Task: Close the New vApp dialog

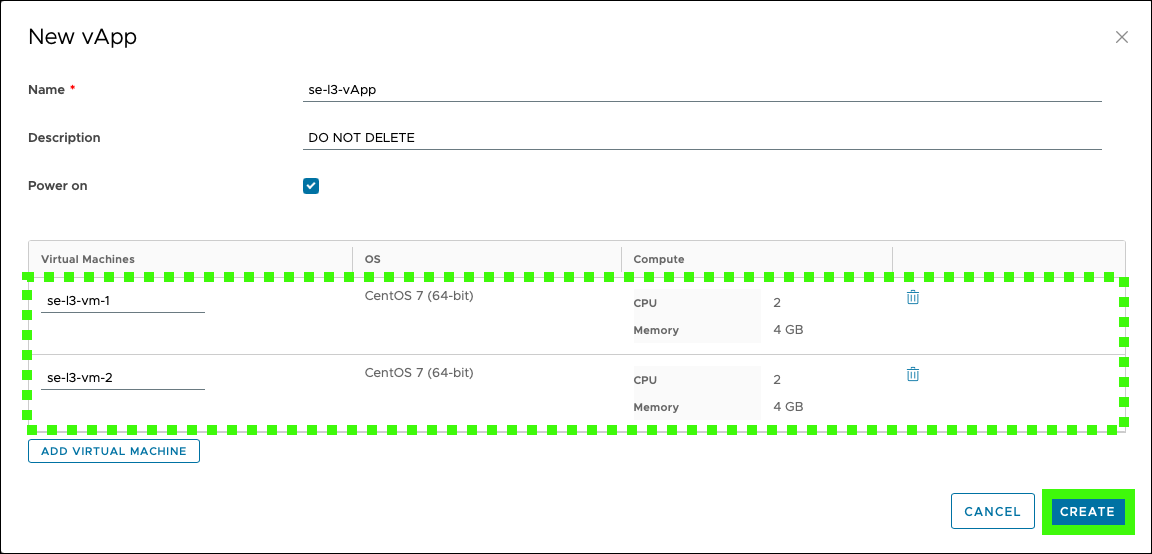Action: [x=1121, y=37]
